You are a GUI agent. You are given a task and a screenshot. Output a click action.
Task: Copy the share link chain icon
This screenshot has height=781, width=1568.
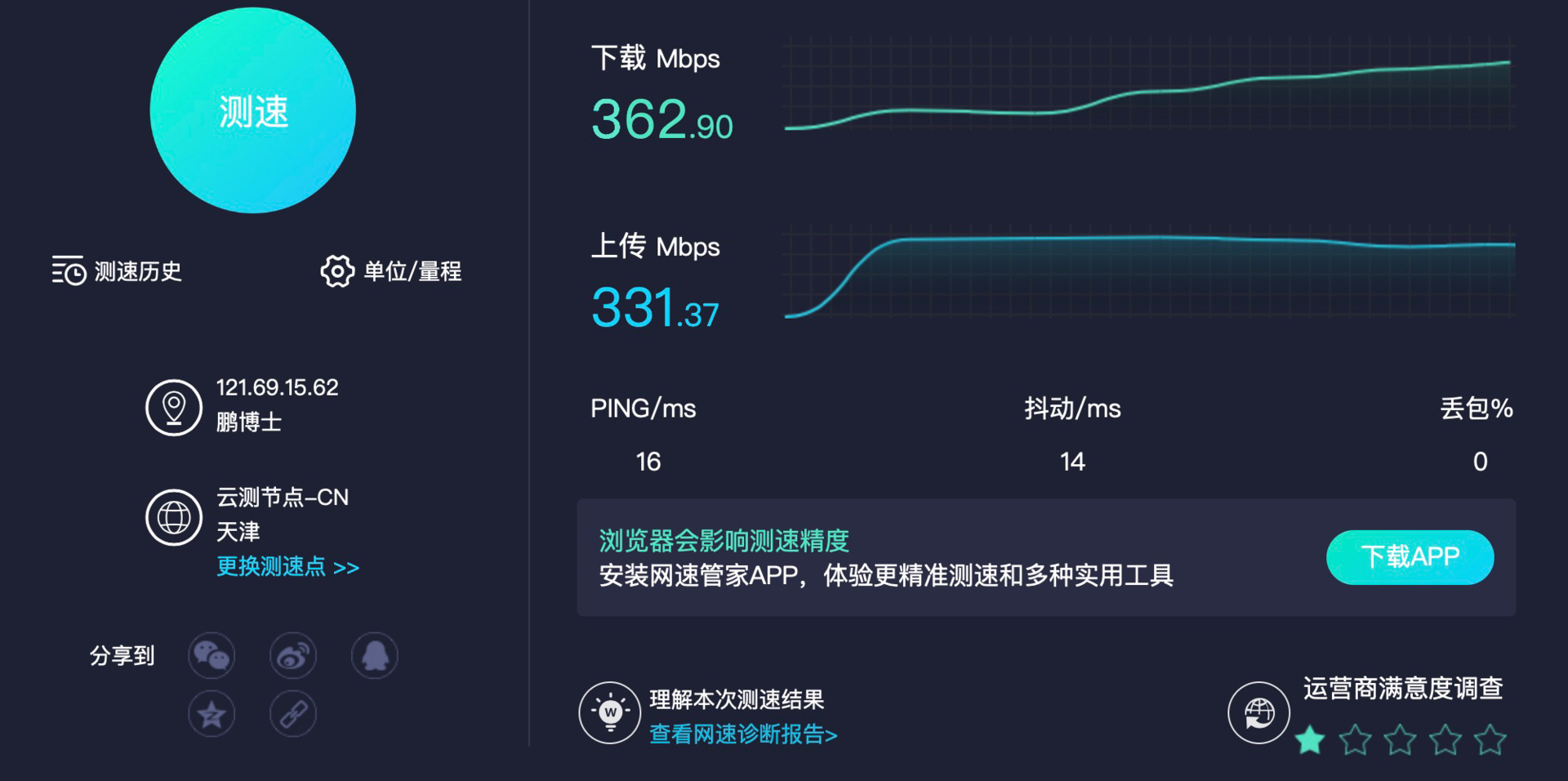(x=293, y=714)
